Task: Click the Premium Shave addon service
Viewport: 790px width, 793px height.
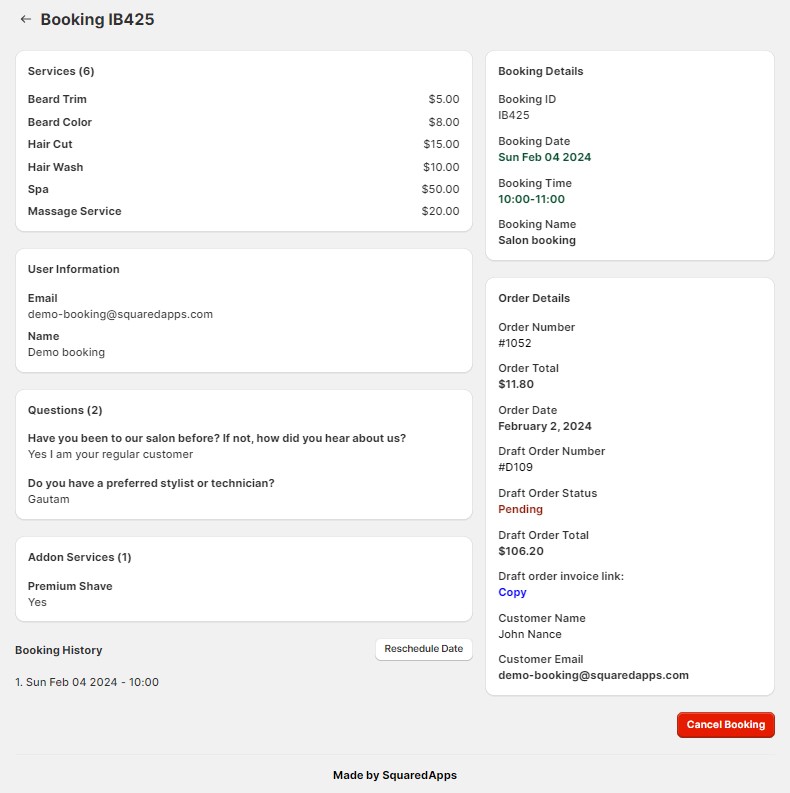Action: coord(70,586)
